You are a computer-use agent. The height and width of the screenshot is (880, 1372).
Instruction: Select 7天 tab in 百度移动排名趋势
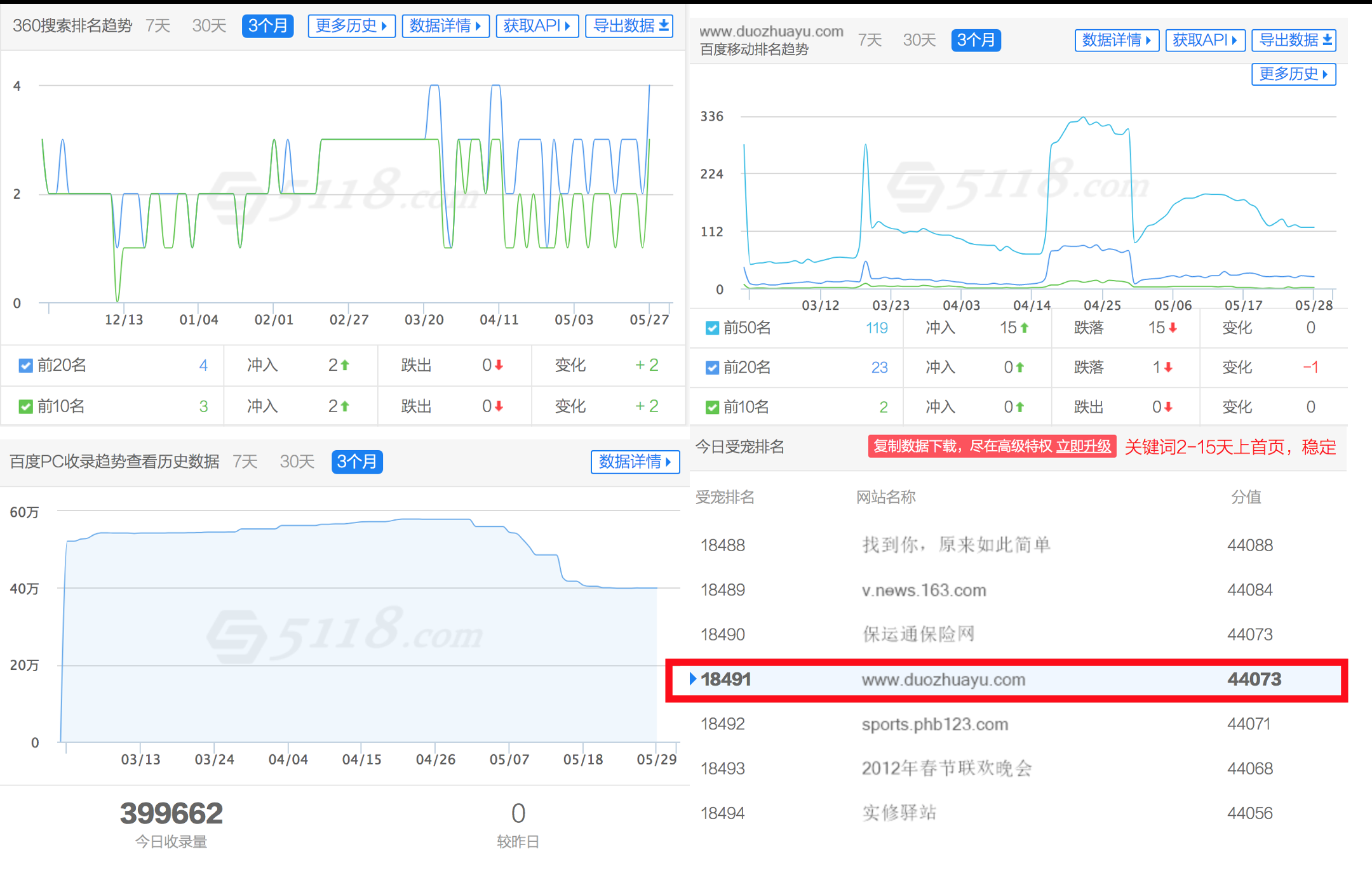(870, 40)
